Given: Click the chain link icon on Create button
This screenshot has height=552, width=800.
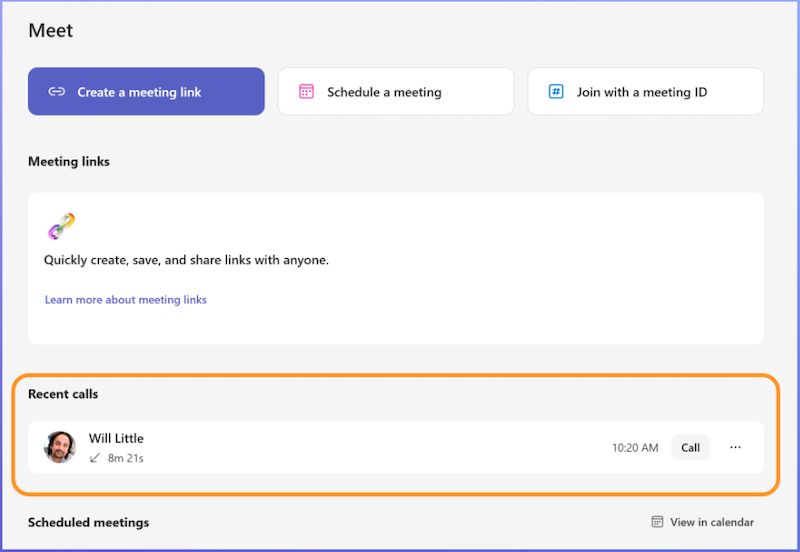Looking at the screenshot, I should tap(57, 92).
